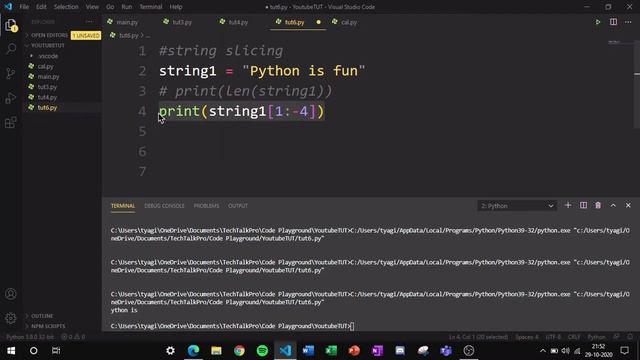
Task: Switch to Debug Console panel tab
Action: 164,206
